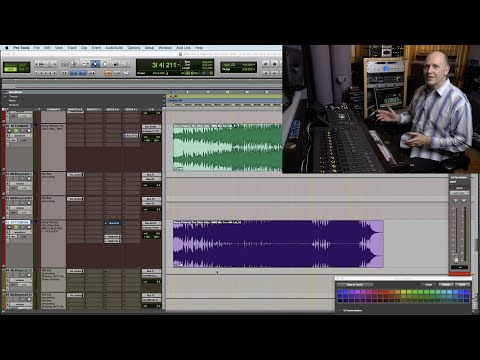Viewport: 480px width, 360px height.
Task: Open the insert on first Mix Bus track
Action: coord(76,174)
